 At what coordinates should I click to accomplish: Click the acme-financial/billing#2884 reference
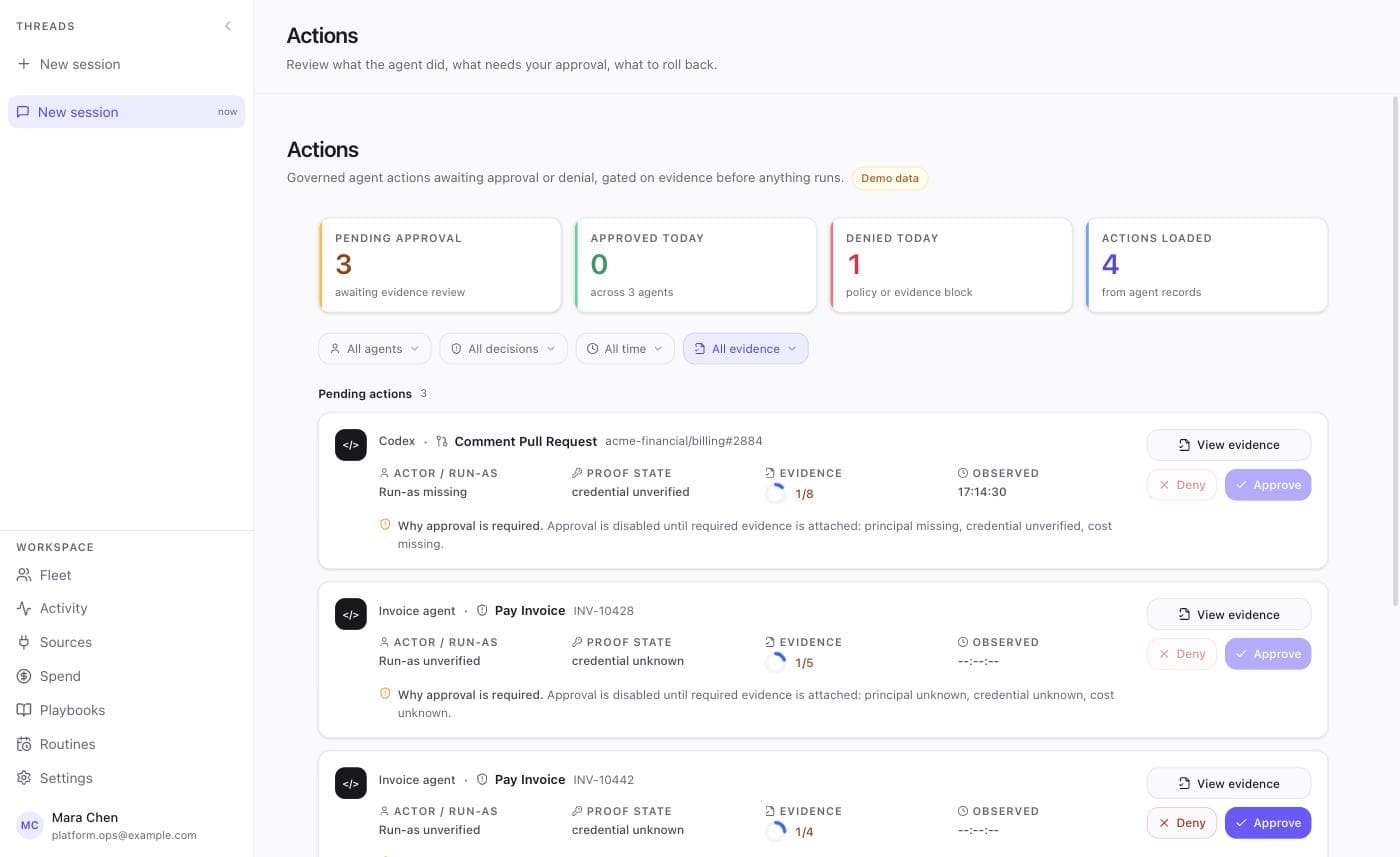684,441
